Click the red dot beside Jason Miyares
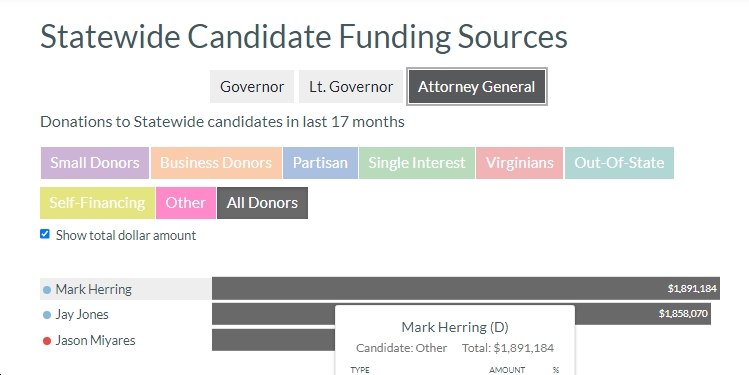The image size is (749, 375). pos(47,341)
